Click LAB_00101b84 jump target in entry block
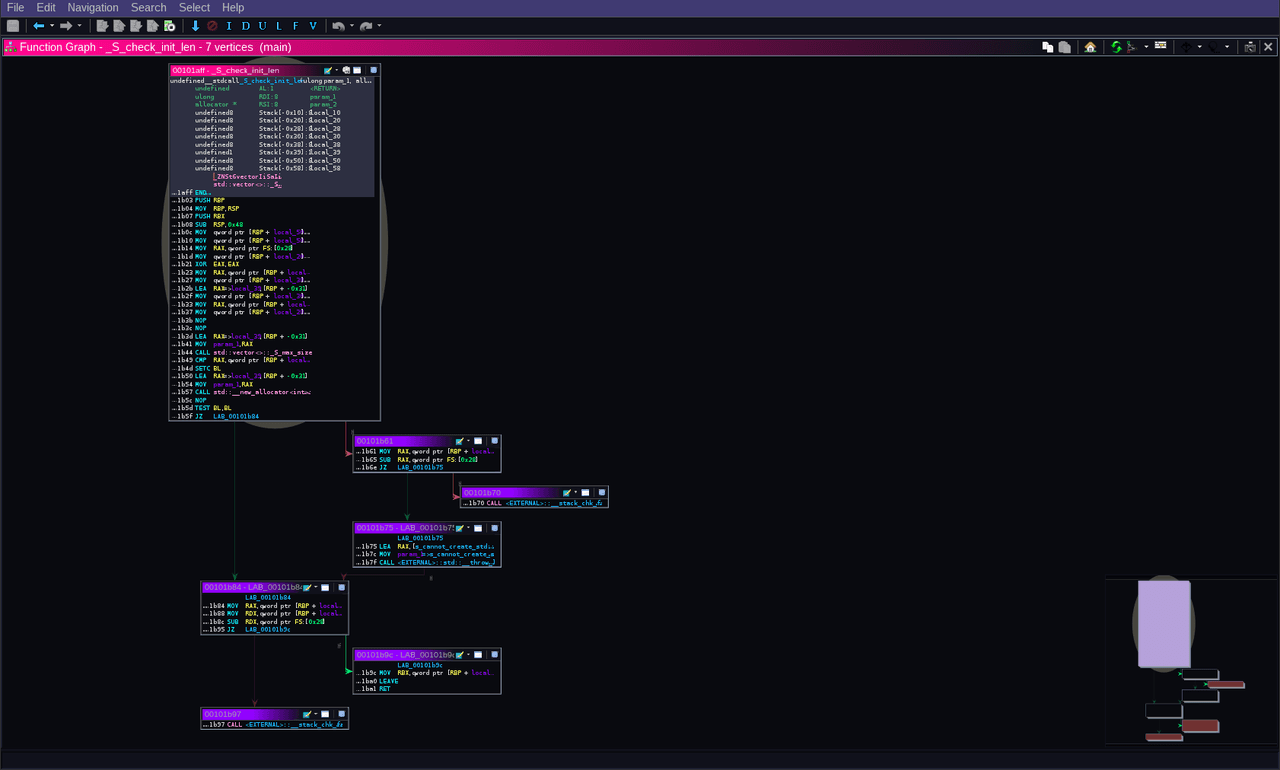 click(236, 416)
